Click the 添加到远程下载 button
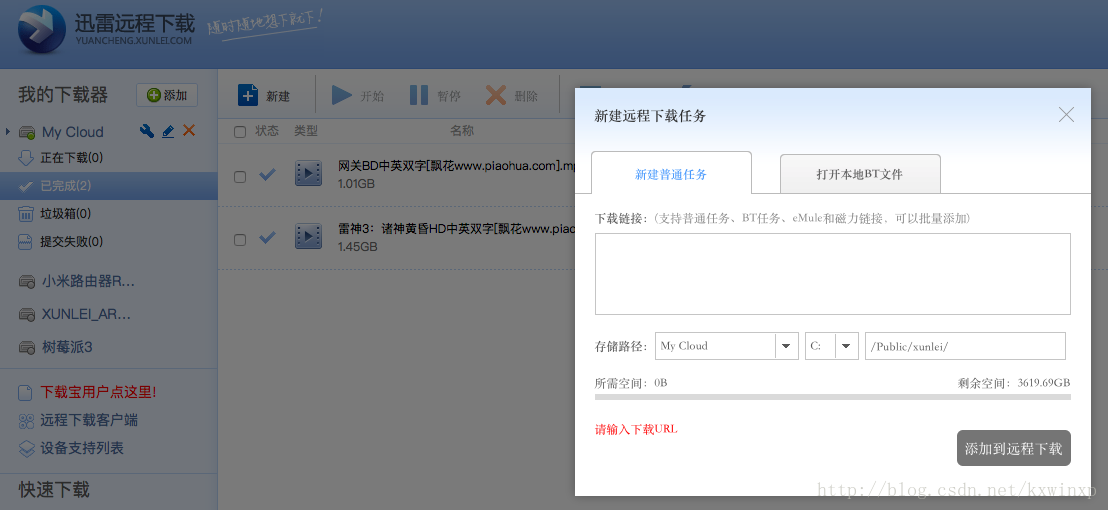Screen dimensions: 1108x510 [1014, 449]
